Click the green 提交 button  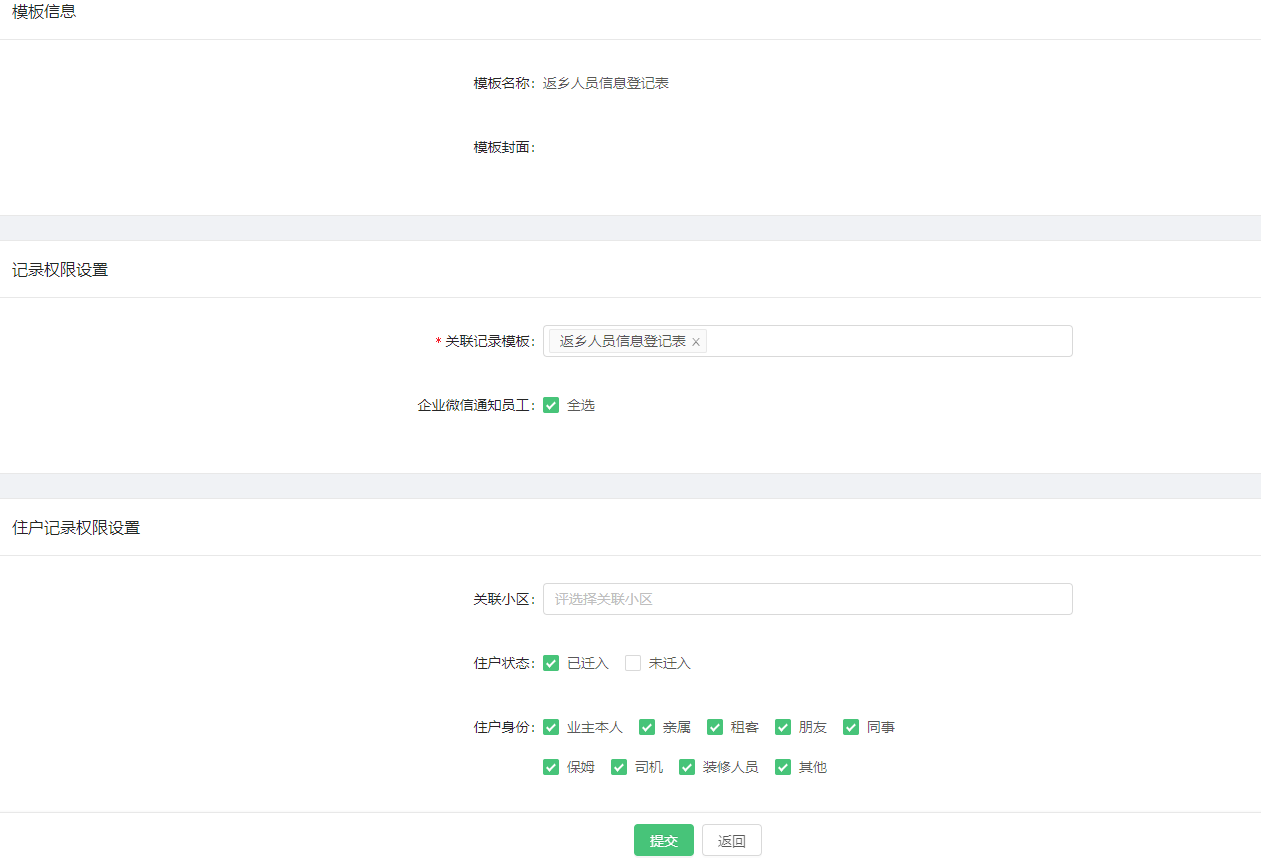pyautogui.click(x=664, y=840)
